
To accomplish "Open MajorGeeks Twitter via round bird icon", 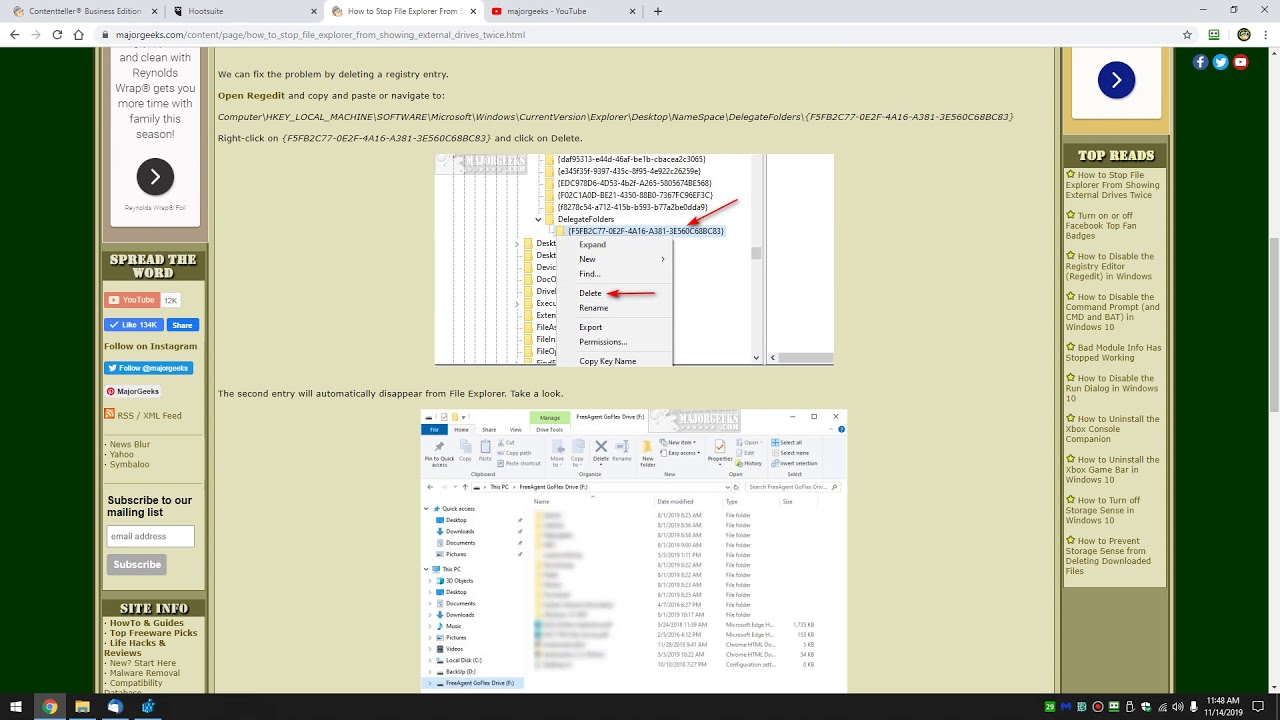I will click(1220, 62).
